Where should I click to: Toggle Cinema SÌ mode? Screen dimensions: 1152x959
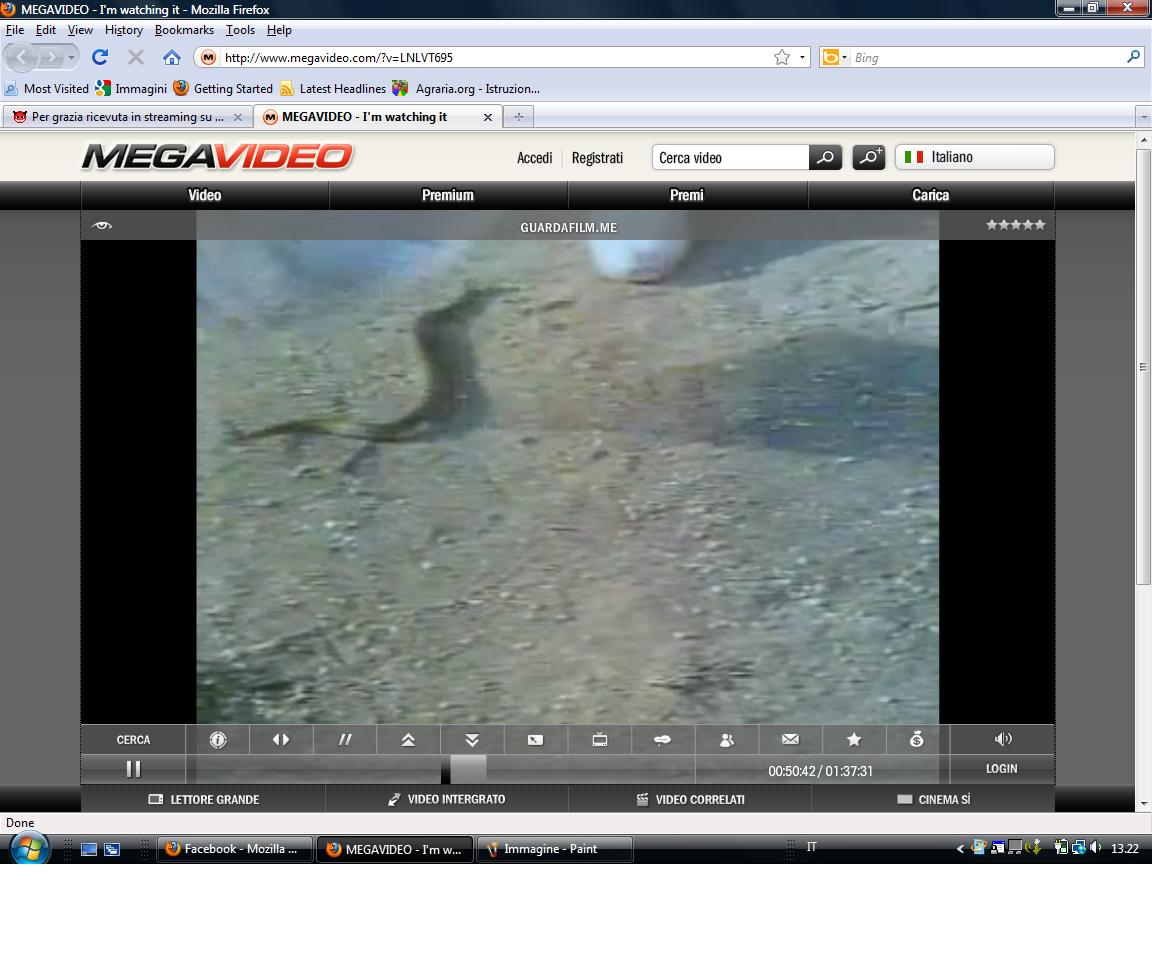click(x=933, y=800)
